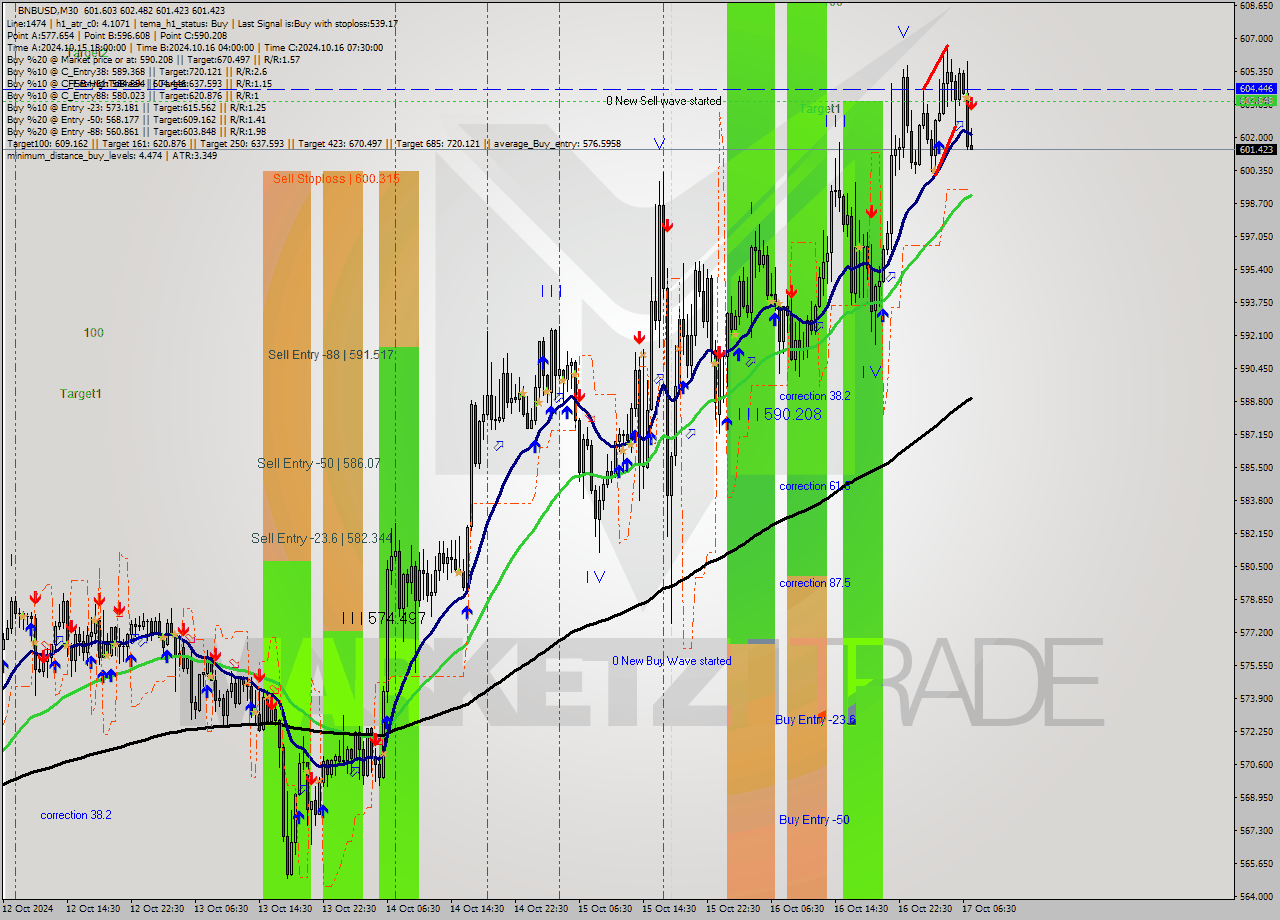Select the '14 Oct 22:30' time label
The image size is (1280, 920).
pos(541,909)
